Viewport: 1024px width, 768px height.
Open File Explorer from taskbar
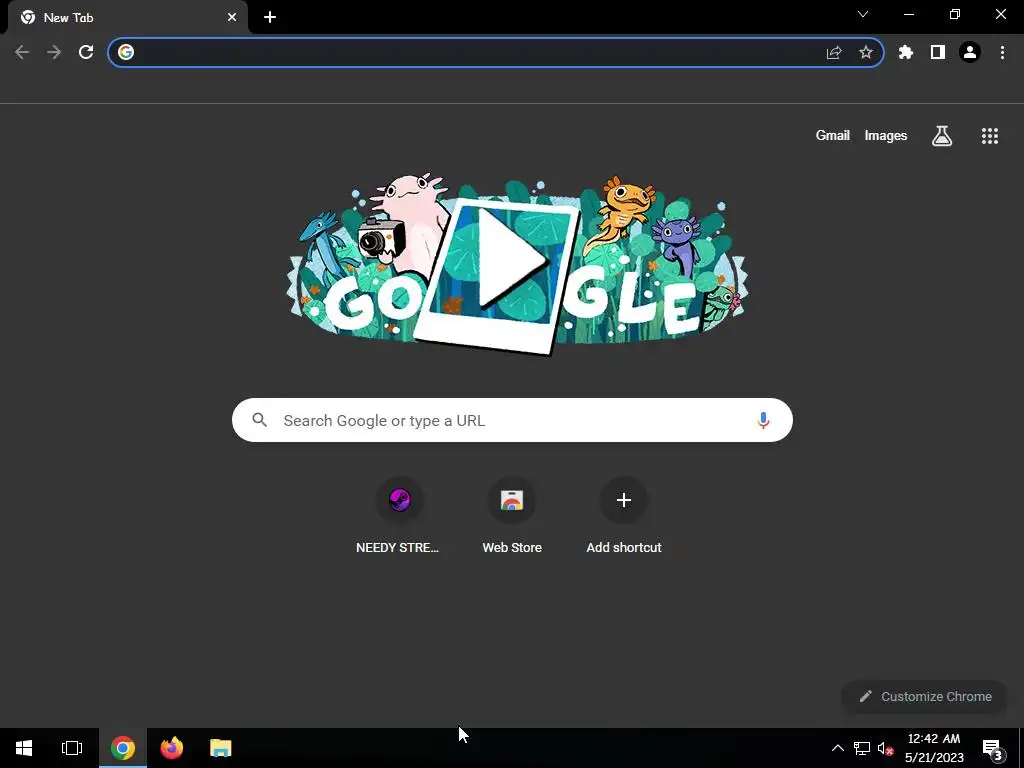click(x=221, y=748)
